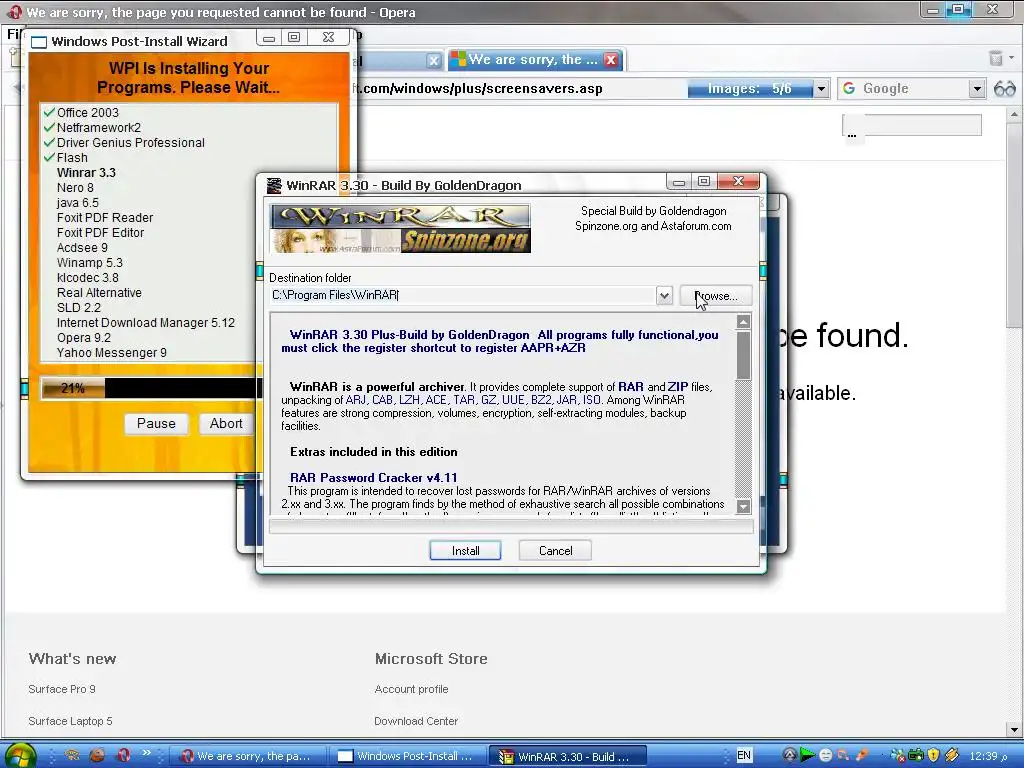The image size is (1024, 768).
Task: Click the green checkmark beside Flash
Action: [49, 157]
